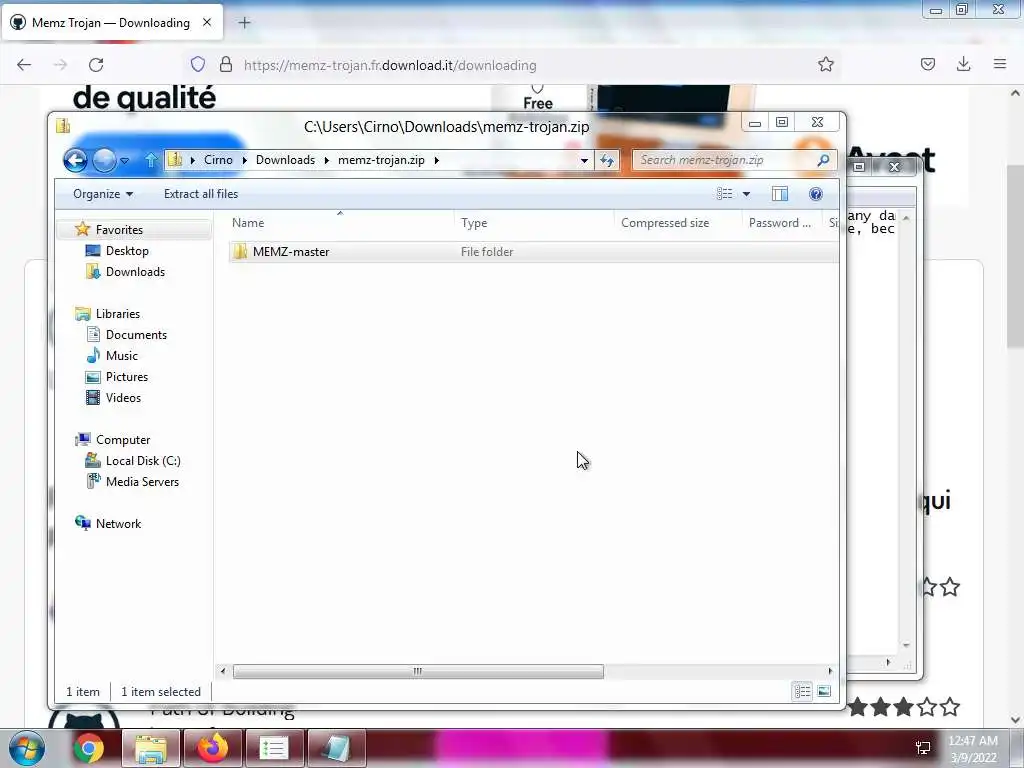Select Network in the navigation pane
The width and height of the screenshot is (1024, 768).
(118, 524)
